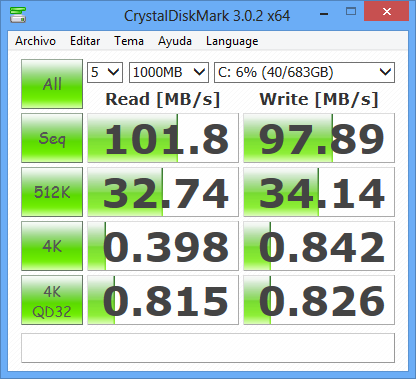Click the CrystalDiskMark app icon in title bar
Image resolution: width=416 pixels, height=379 pixels.
coord(18,15)
